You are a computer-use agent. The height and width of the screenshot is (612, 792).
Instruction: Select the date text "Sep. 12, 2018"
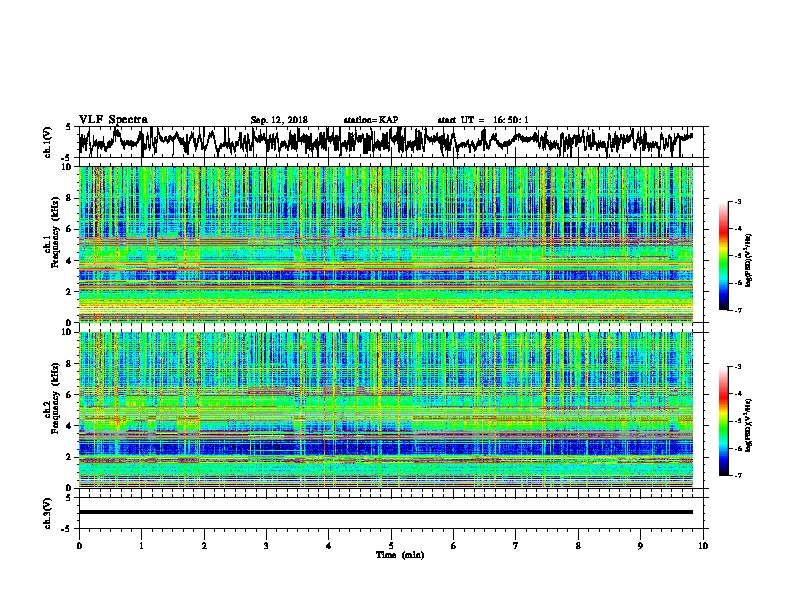[279, 120]
